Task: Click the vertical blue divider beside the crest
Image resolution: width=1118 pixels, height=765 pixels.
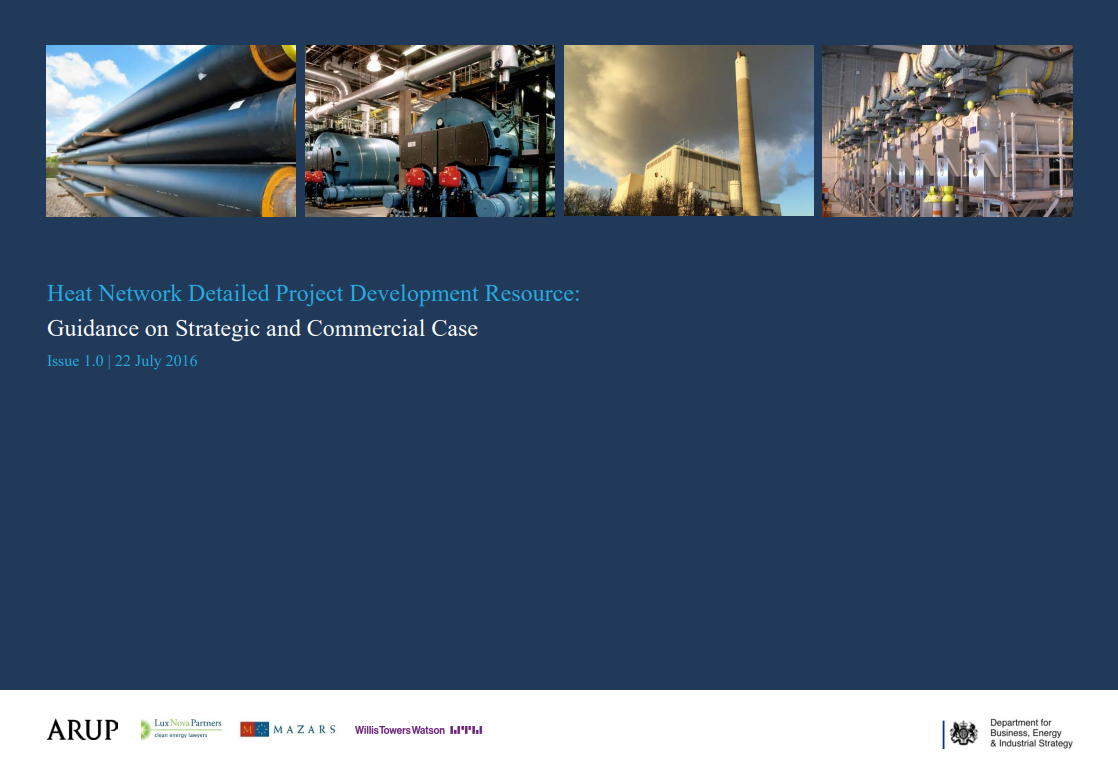Action: coord(941,733)
